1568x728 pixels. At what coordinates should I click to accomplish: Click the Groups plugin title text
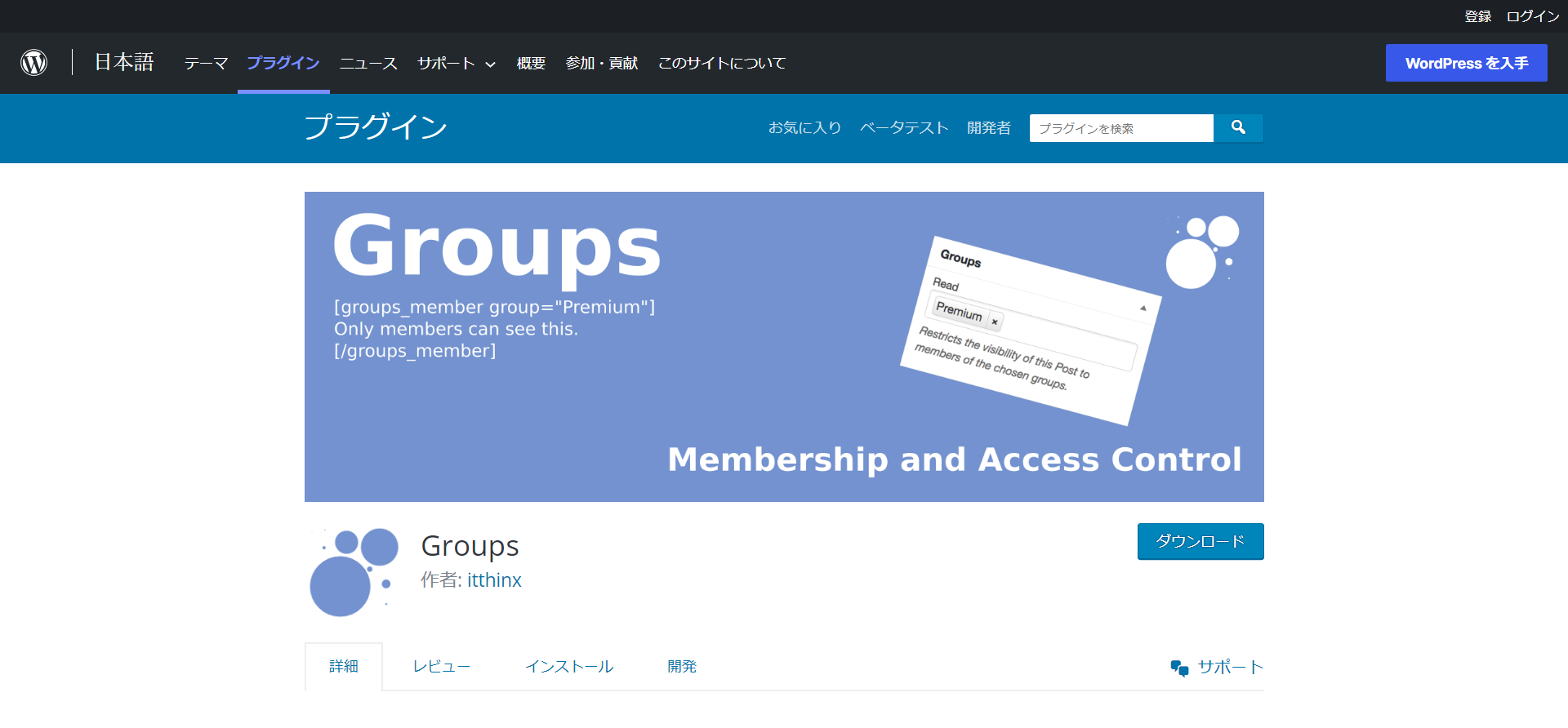point(470,546)
